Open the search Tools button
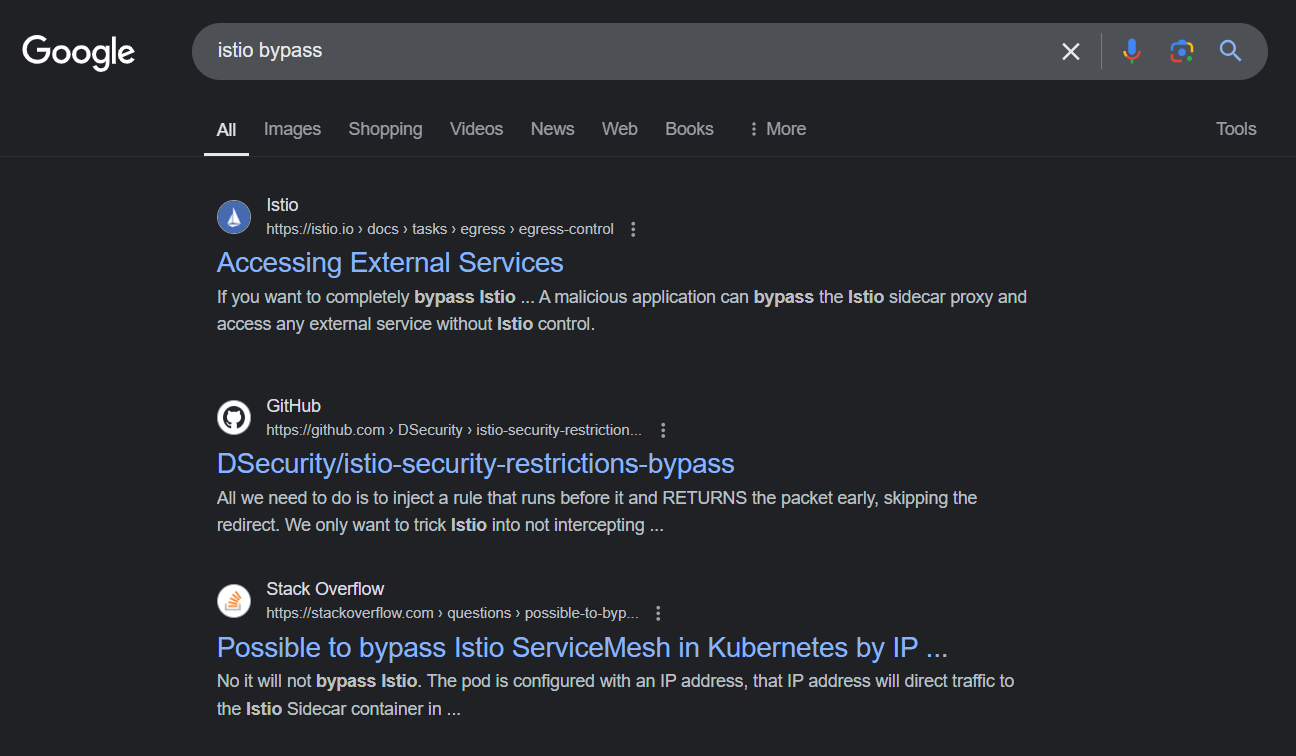The height and width of the screenshot is (756, 1296). pyautogui.click(x=1236, y=129)
